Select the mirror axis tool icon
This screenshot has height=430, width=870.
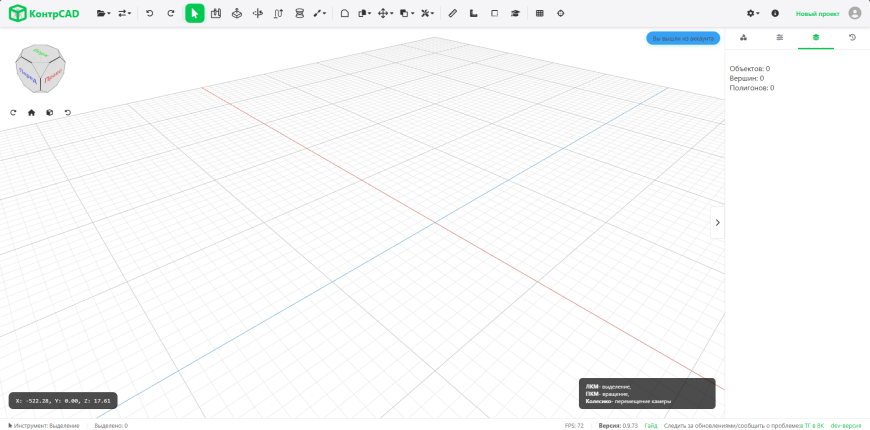(x=257, y=13)
